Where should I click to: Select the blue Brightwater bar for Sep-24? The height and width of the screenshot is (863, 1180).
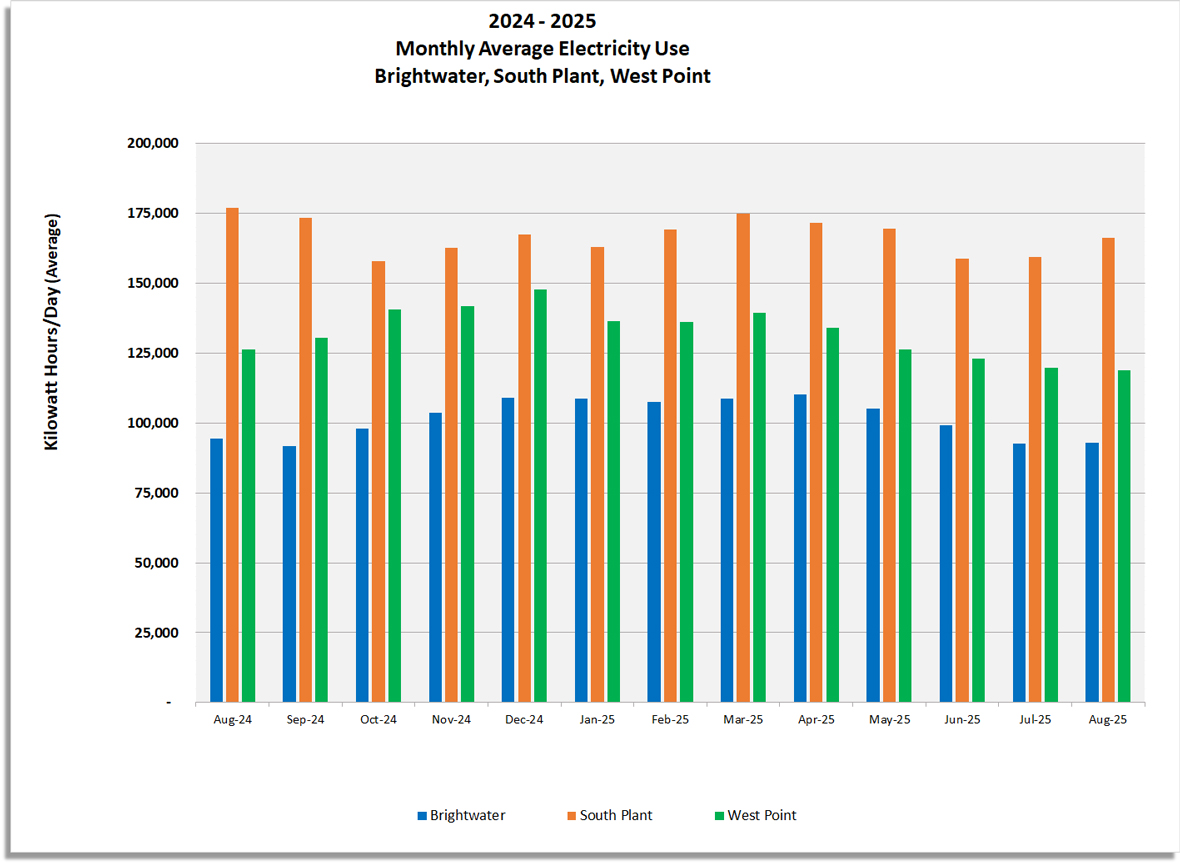289,574
